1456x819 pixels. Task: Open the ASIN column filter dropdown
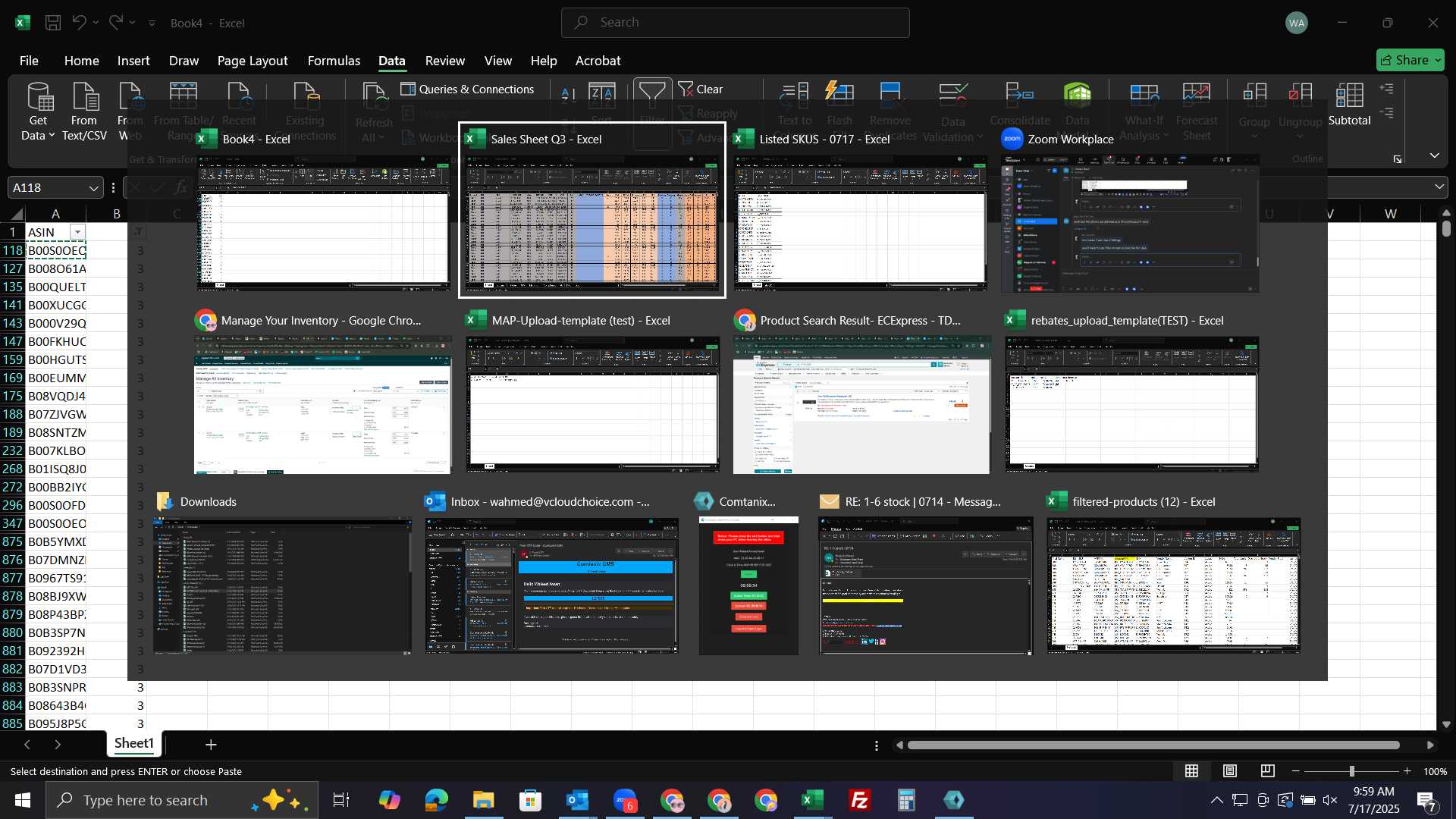tap(77, 232)
